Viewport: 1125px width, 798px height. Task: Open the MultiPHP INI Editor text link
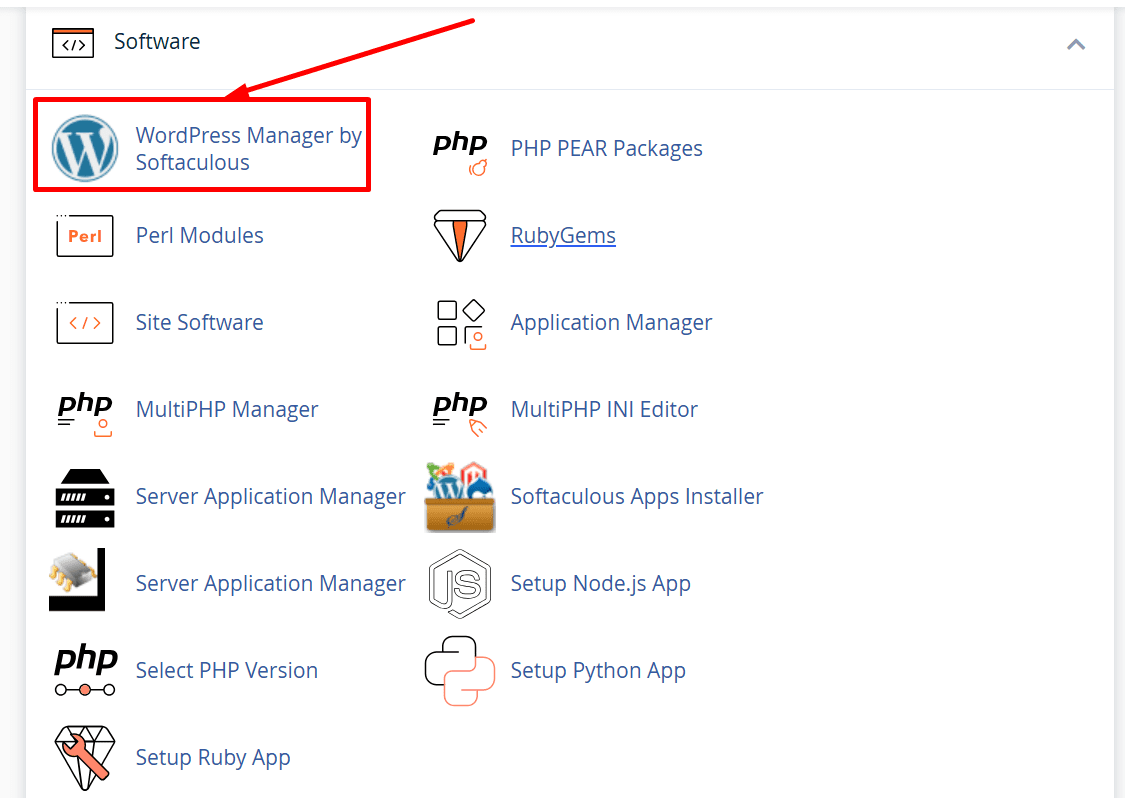pos(604,409)
